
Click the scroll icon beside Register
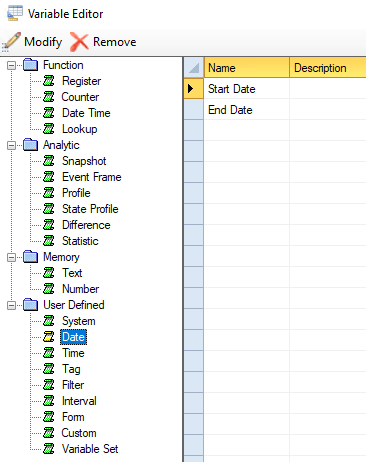(49, 81)
